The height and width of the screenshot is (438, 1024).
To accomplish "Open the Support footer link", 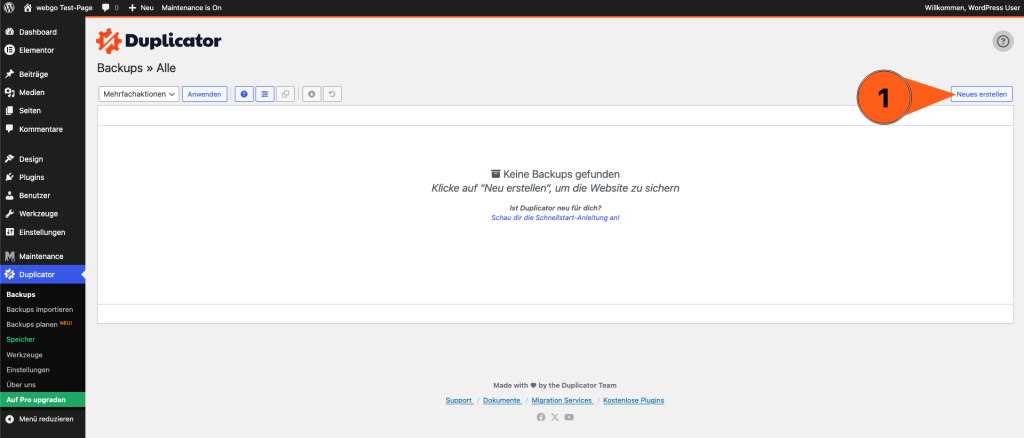I will coord(459,401).
